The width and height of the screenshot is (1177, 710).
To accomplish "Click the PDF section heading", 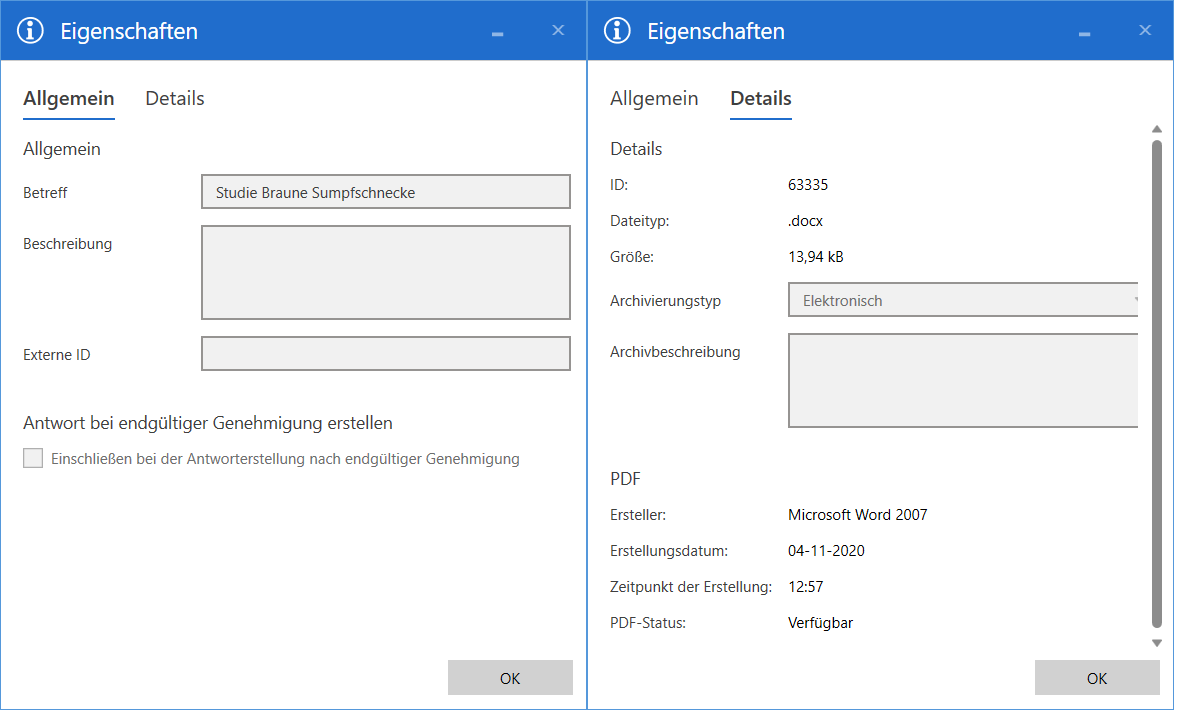I will click(x=625, y=479).
